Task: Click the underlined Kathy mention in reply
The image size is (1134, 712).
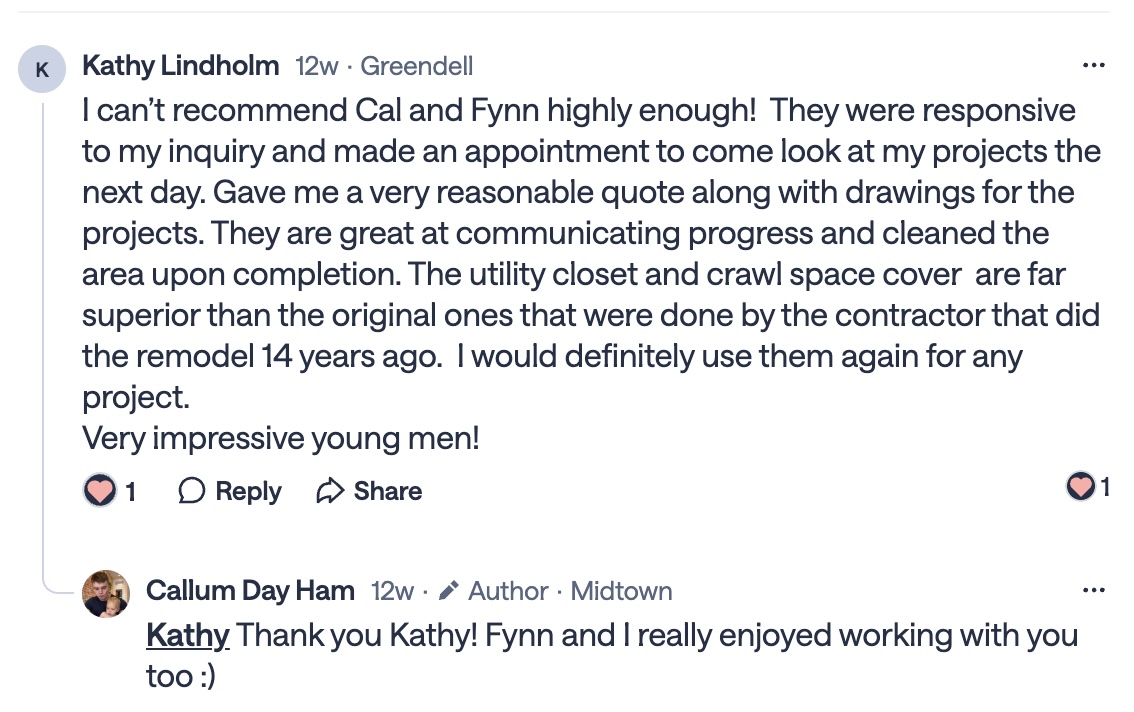Action: pos(188,635)
